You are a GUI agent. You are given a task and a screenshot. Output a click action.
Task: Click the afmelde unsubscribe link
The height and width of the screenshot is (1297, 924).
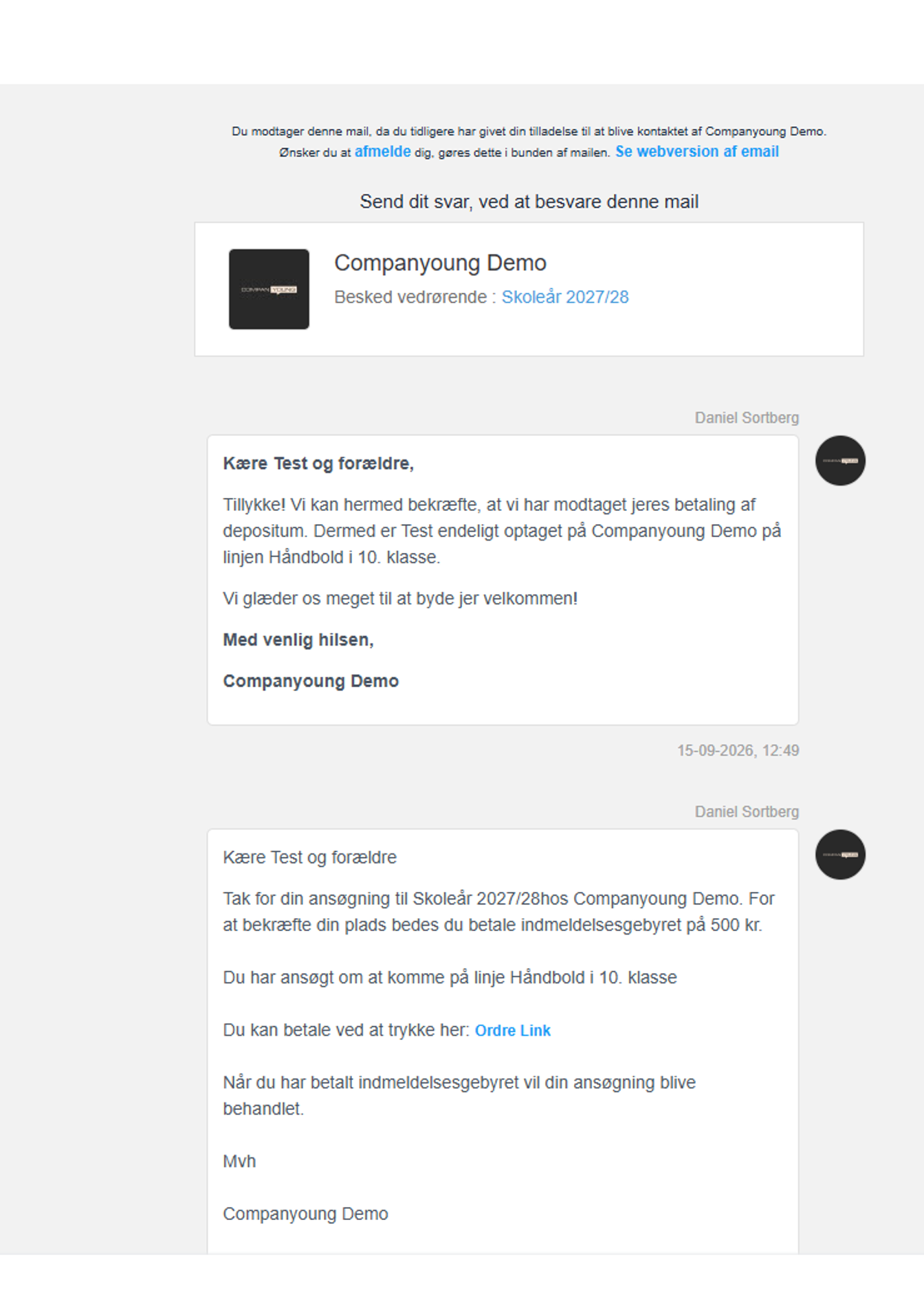(x=382, y=151)
